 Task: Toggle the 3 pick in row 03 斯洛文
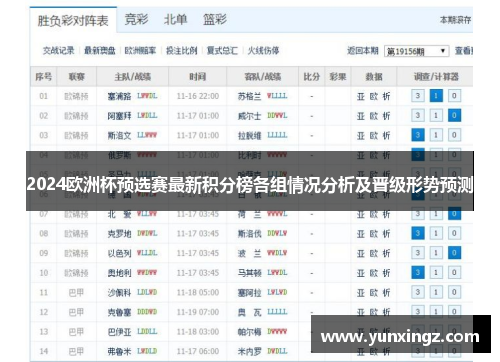pos(418,135)
